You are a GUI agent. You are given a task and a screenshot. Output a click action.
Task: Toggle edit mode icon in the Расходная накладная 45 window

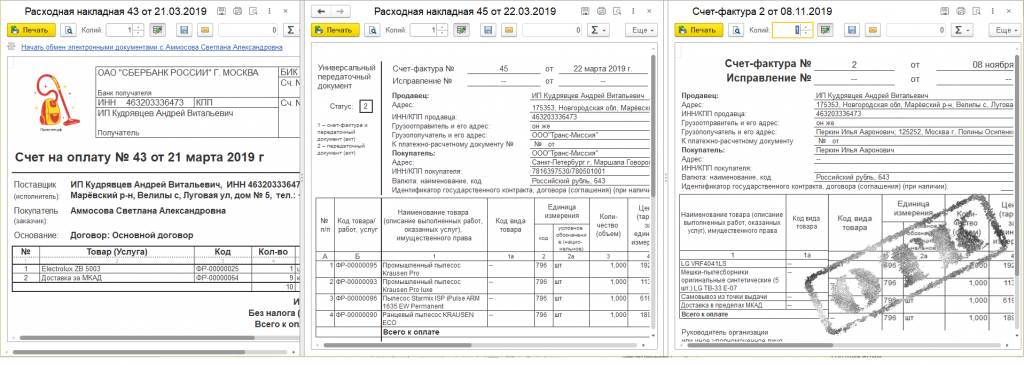(462, 30)
